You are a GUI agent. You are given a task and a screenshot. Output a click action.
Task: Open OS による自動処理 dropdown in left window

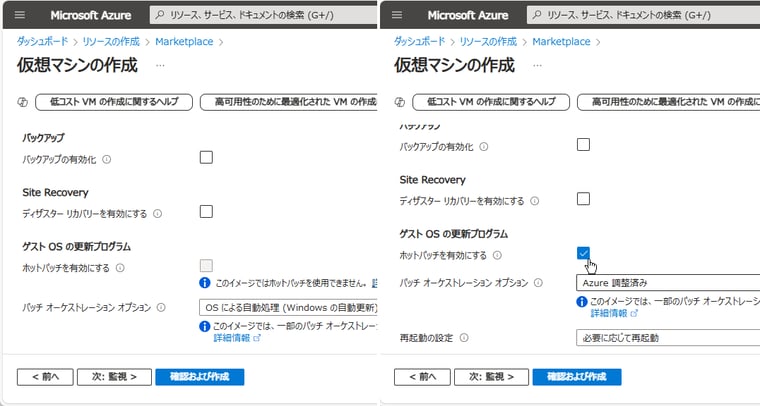point(288,308)
